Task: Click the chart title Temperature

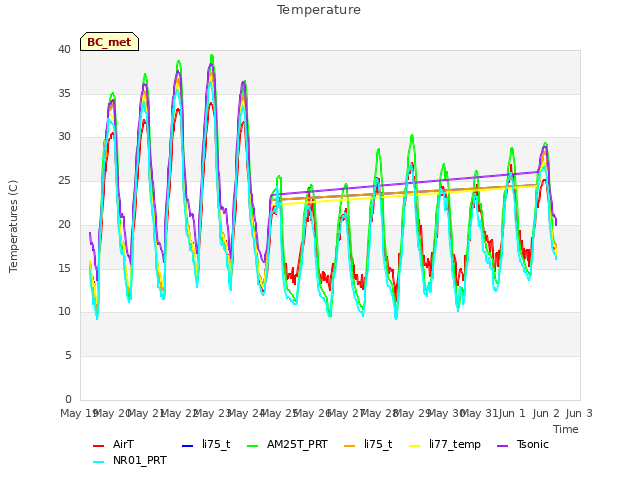Action: [319, 10]
